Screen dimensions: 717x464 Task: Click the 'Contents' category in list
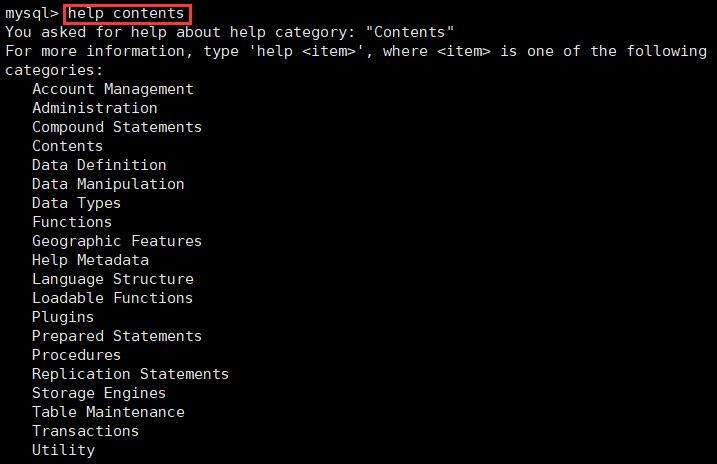pos(67,146)
